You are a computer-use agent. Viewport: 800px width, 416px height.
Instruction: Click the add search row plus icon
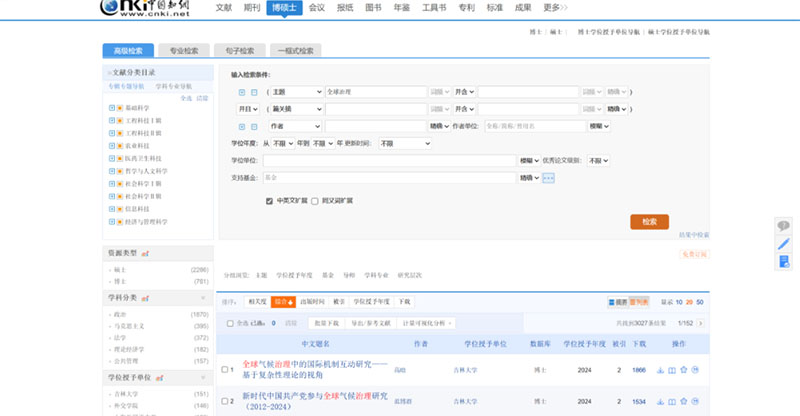pos(242,92)
